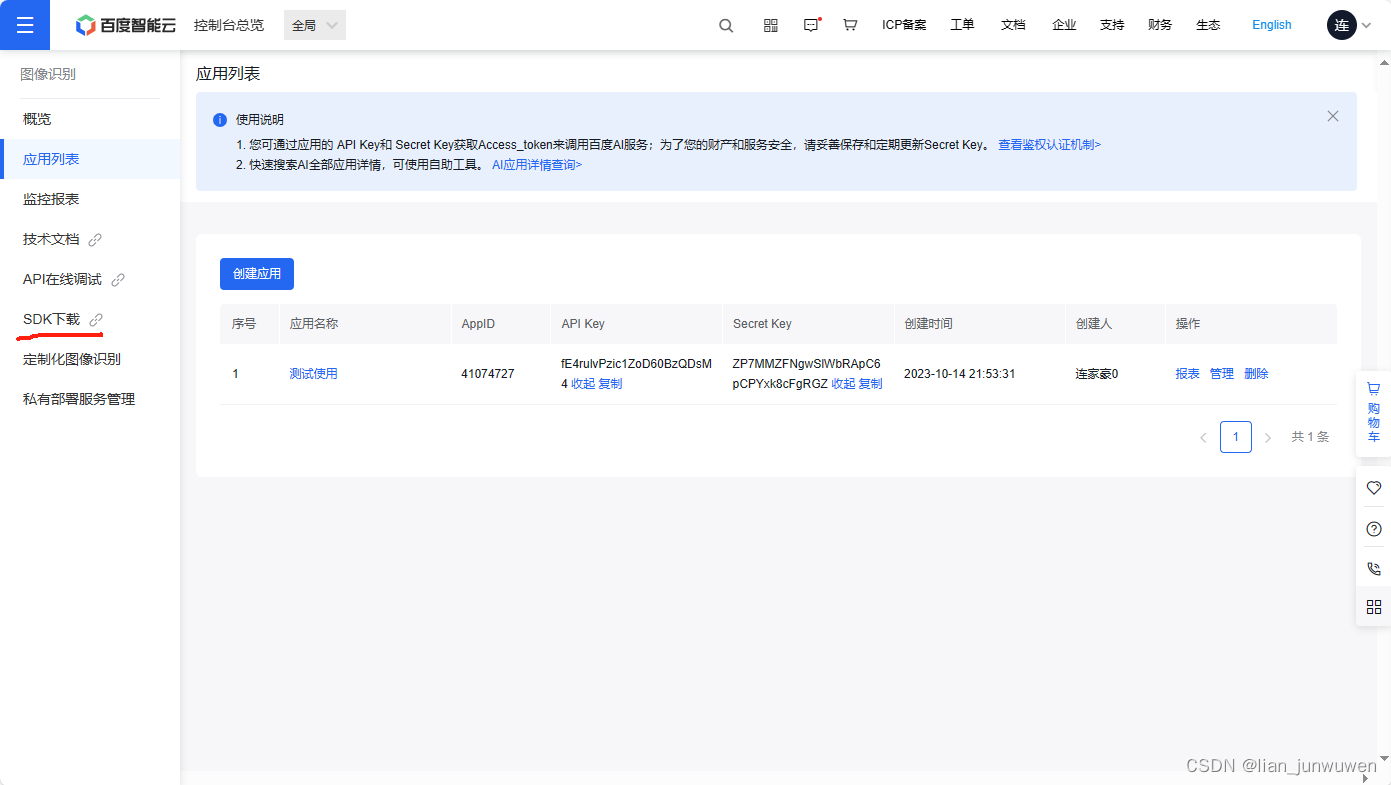Screen dimensions: 1391x785
Task: Copy the API Key with 复制
Action: coord(610,384)
